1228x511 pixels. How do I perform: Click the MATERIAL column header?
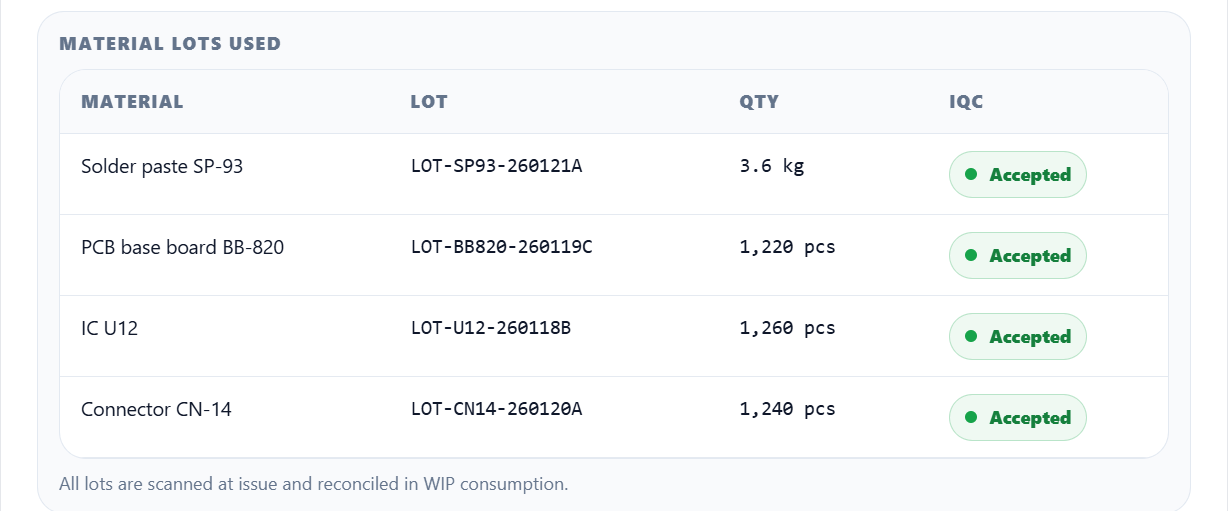(x=132, y=102)
